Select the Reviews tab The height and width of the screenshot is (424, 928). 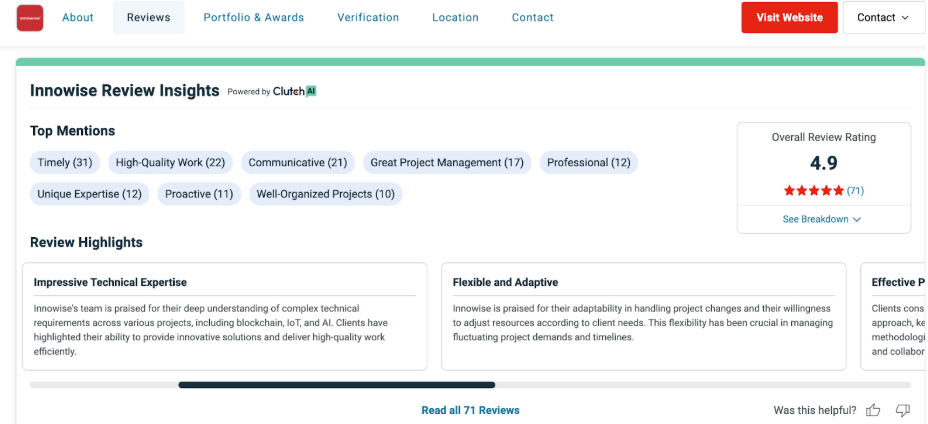click(149, 17)
